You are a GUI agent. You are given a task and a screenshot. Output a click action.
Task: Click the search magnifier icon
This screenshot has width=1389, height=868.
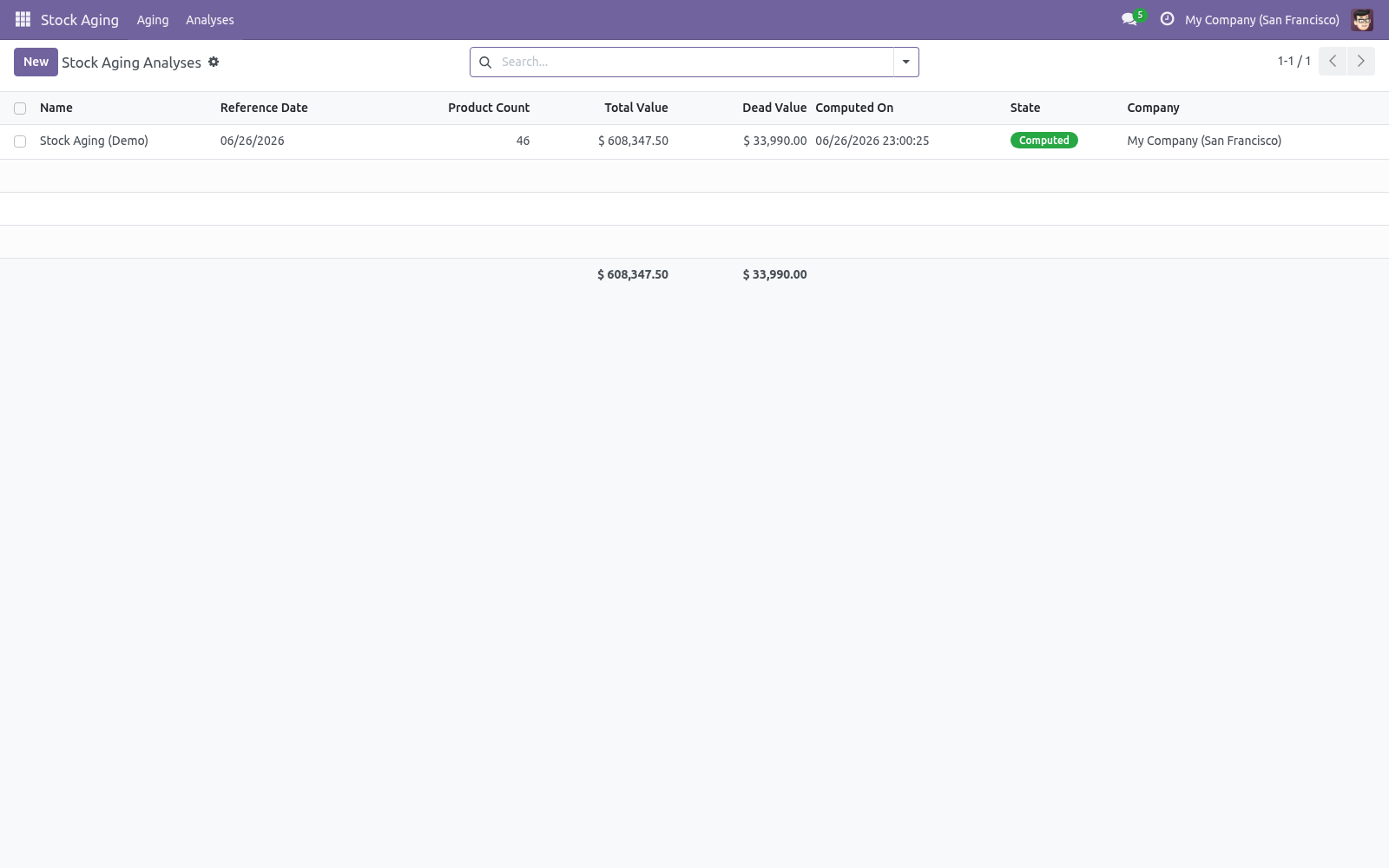tap(485, 62)
